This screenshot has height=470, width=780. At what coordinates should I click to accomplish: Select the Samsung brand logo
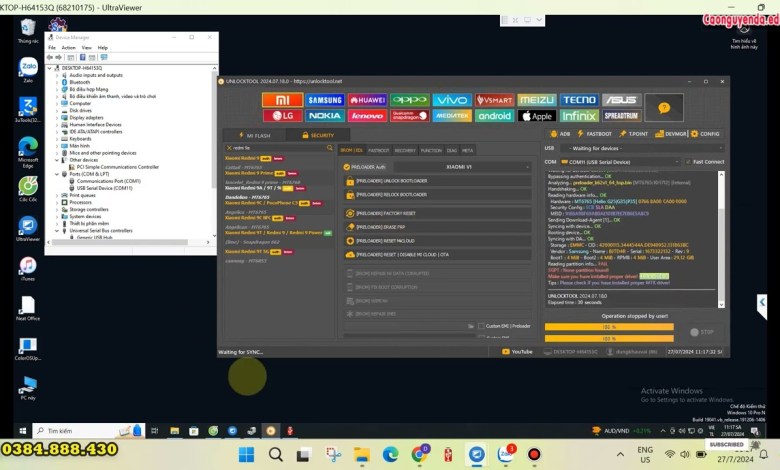tap(325, 100)
